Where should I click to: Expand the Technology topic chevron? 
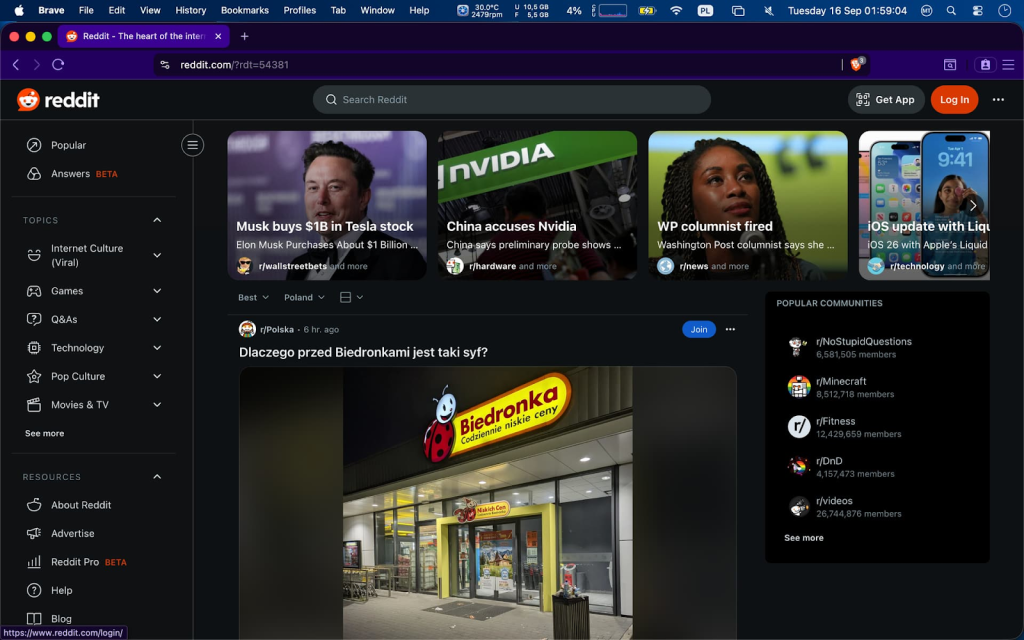point(157,347)
